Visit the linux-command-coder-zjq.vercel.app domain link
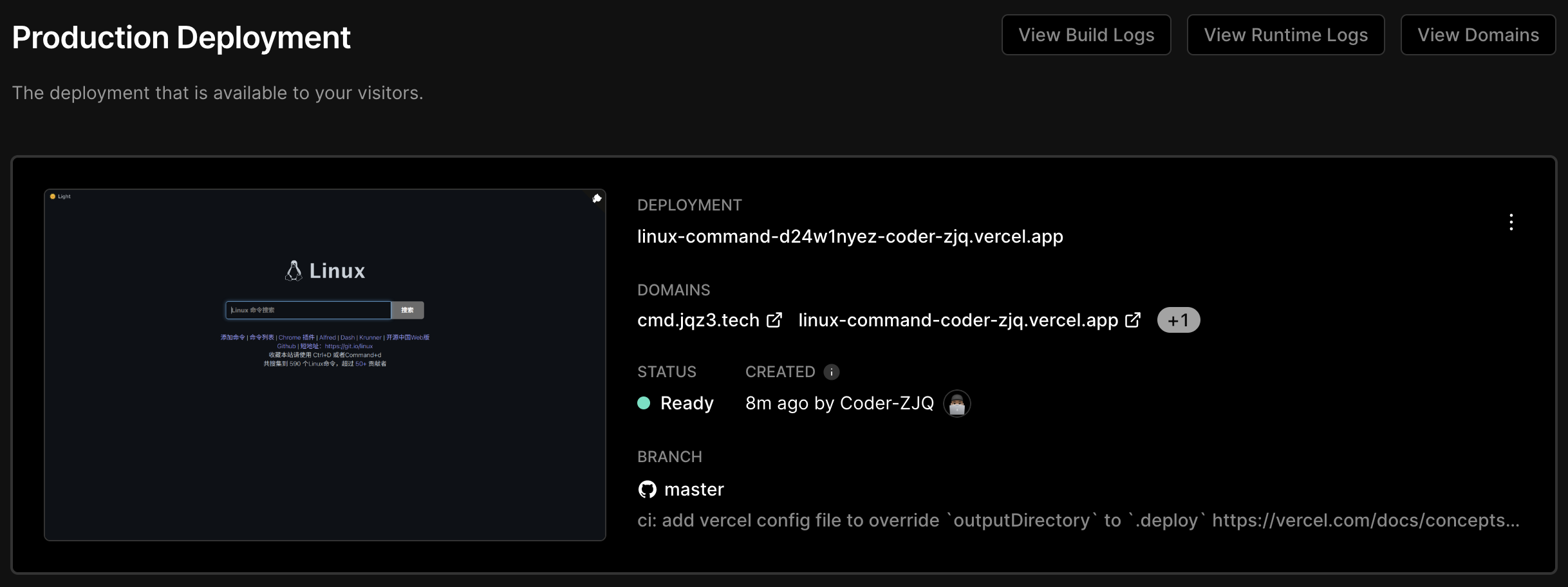 point(958,320)
